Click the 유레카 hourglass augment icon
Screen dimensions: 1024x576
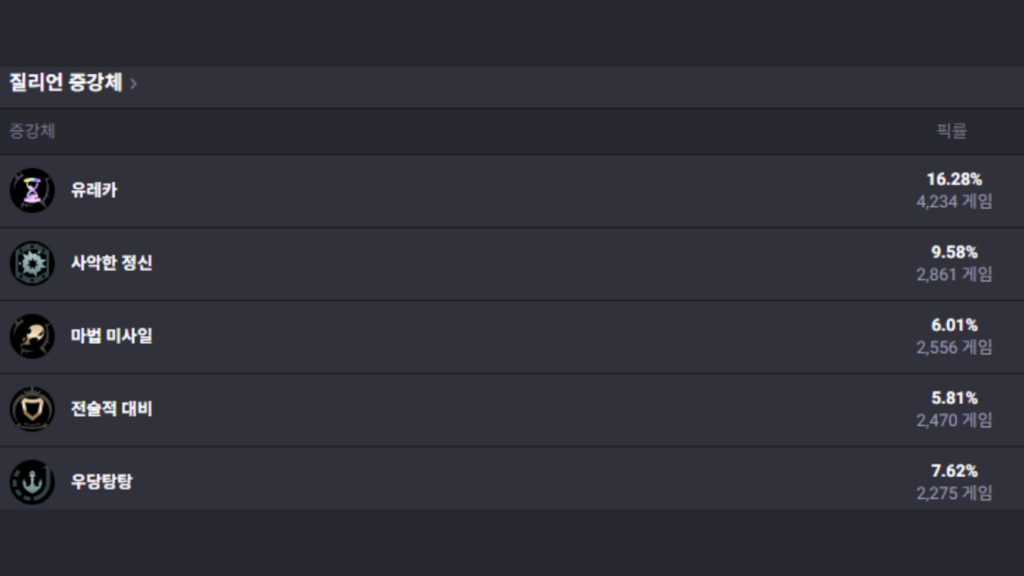[32, 190]
